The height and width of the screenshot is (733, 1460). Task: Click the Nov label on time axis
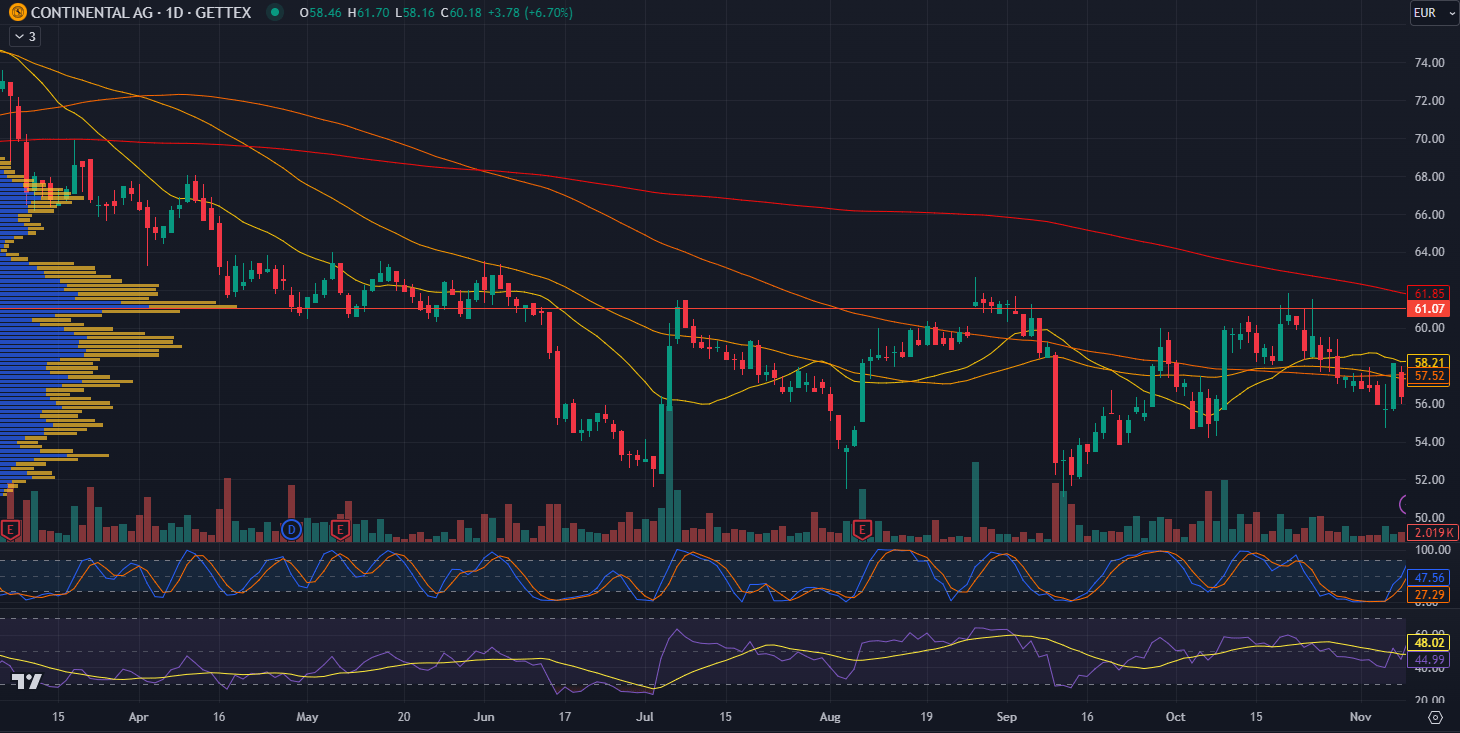1361,717
